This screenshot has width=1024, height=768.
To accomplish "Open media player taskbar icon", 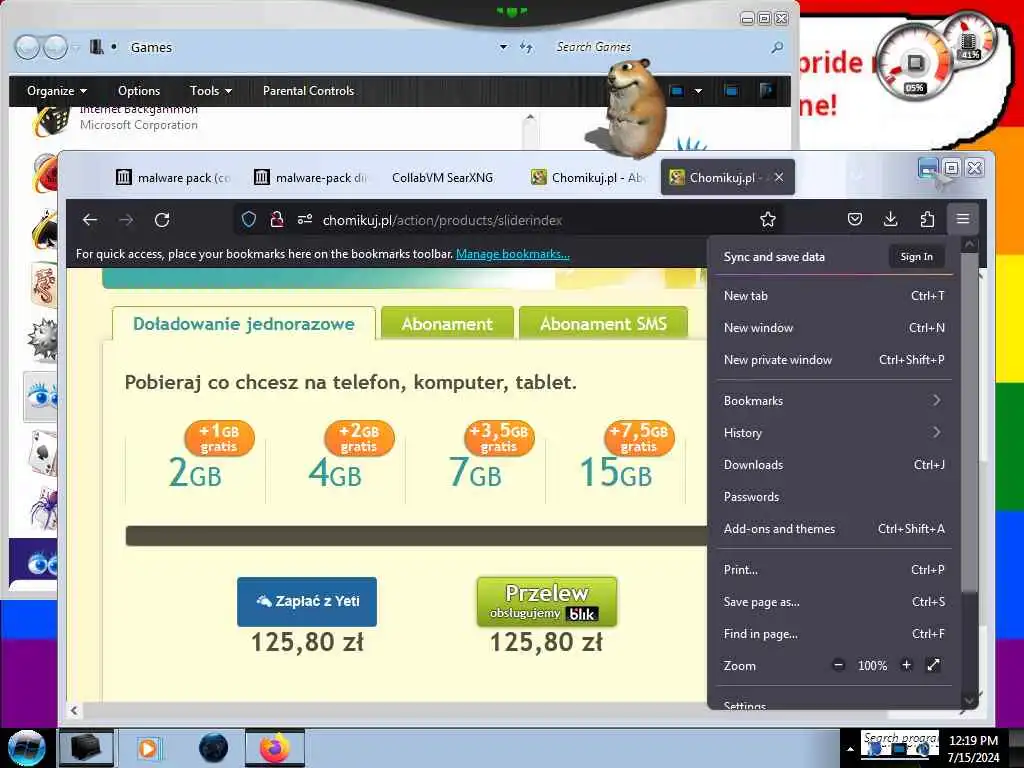I will click(149, 748).
